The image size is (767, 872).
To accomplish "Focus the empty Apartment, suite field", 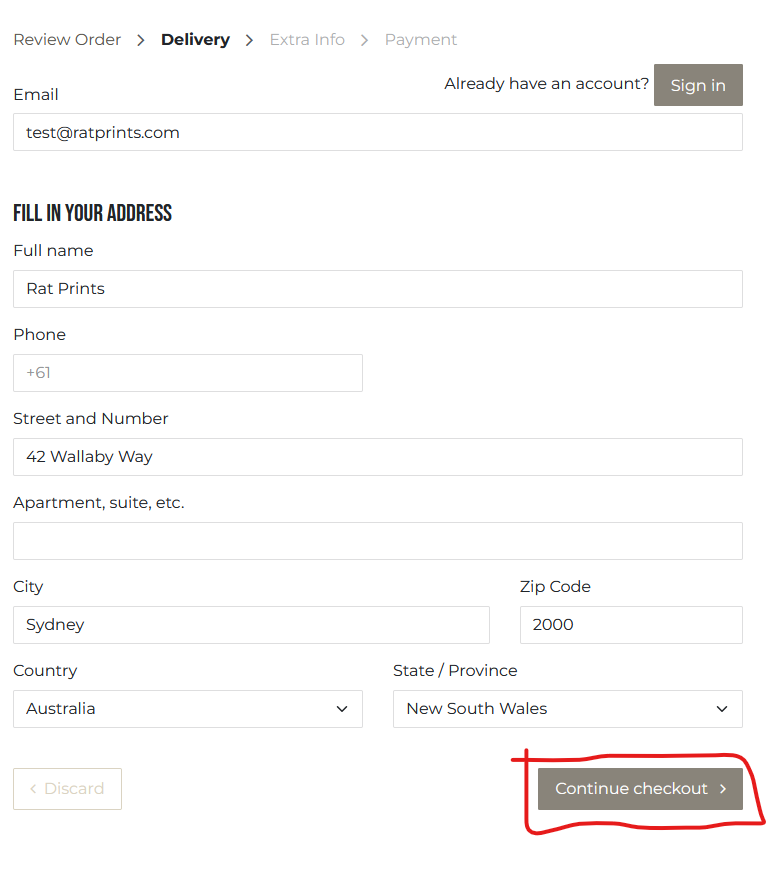I will pyautogui.click(x=377, y=541).
